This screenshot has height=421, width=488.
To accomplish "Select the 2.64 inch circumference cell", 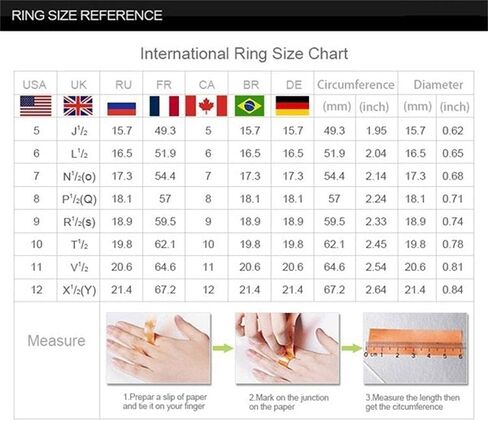I will click(376, 290).
